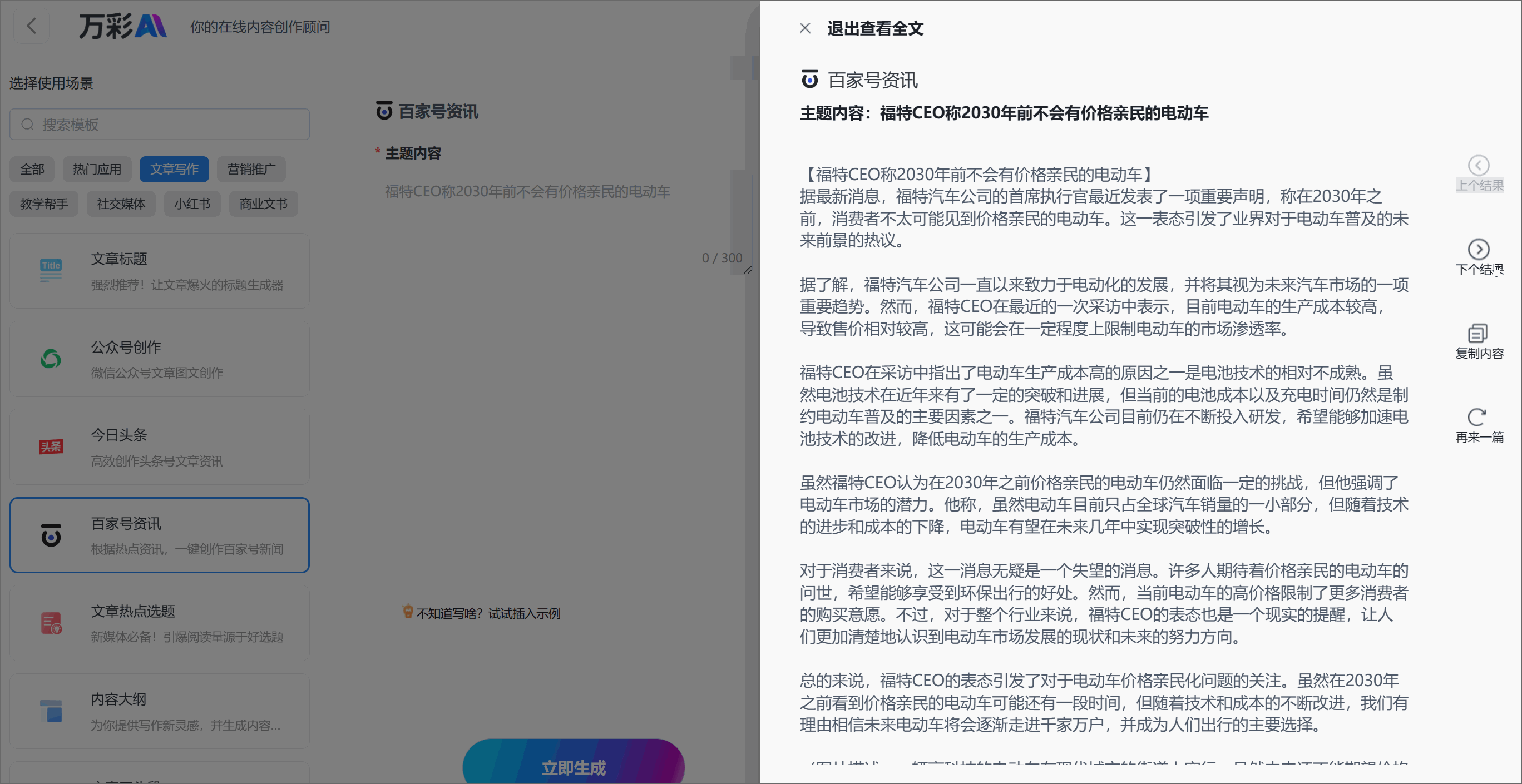Go to next result via 下个结果 arrow
Screen dimensions: 1522x784
point(1479,249)
